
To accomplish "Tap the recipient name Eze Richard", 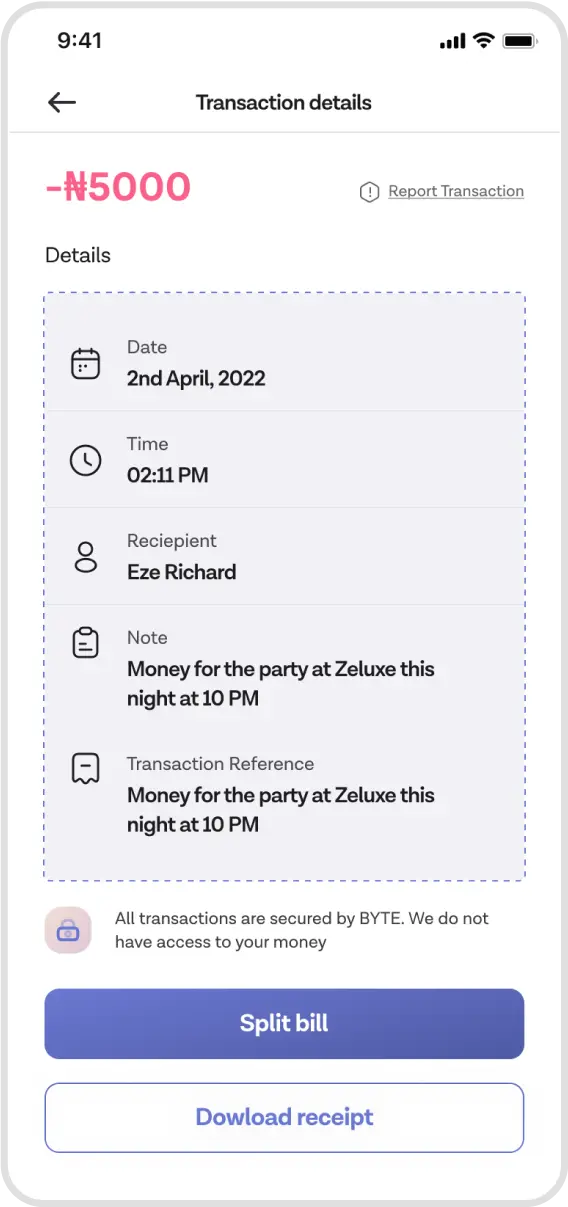I will (x=182, y=572).
